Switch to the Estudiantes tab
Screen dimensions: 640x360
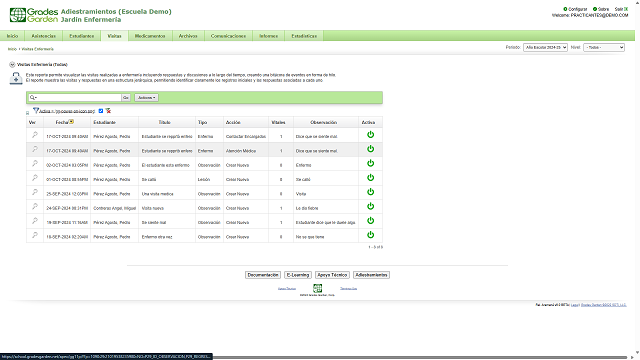[x=82, y=36]
